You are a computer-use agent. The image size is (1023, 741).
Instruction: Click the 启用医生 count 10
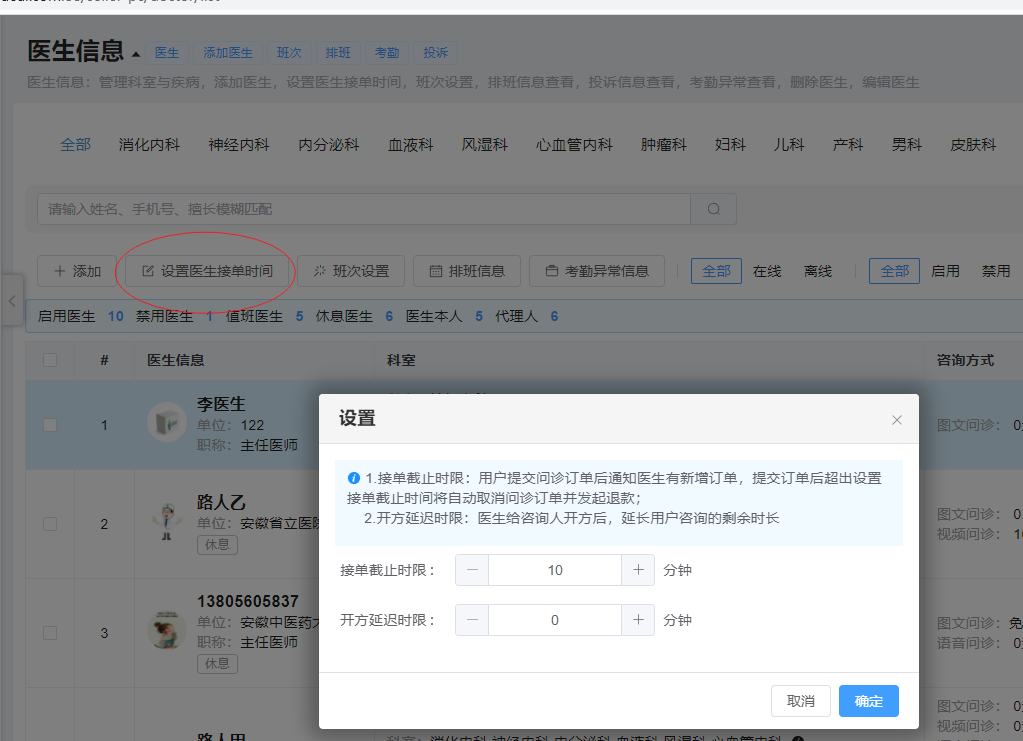[116, 316]
